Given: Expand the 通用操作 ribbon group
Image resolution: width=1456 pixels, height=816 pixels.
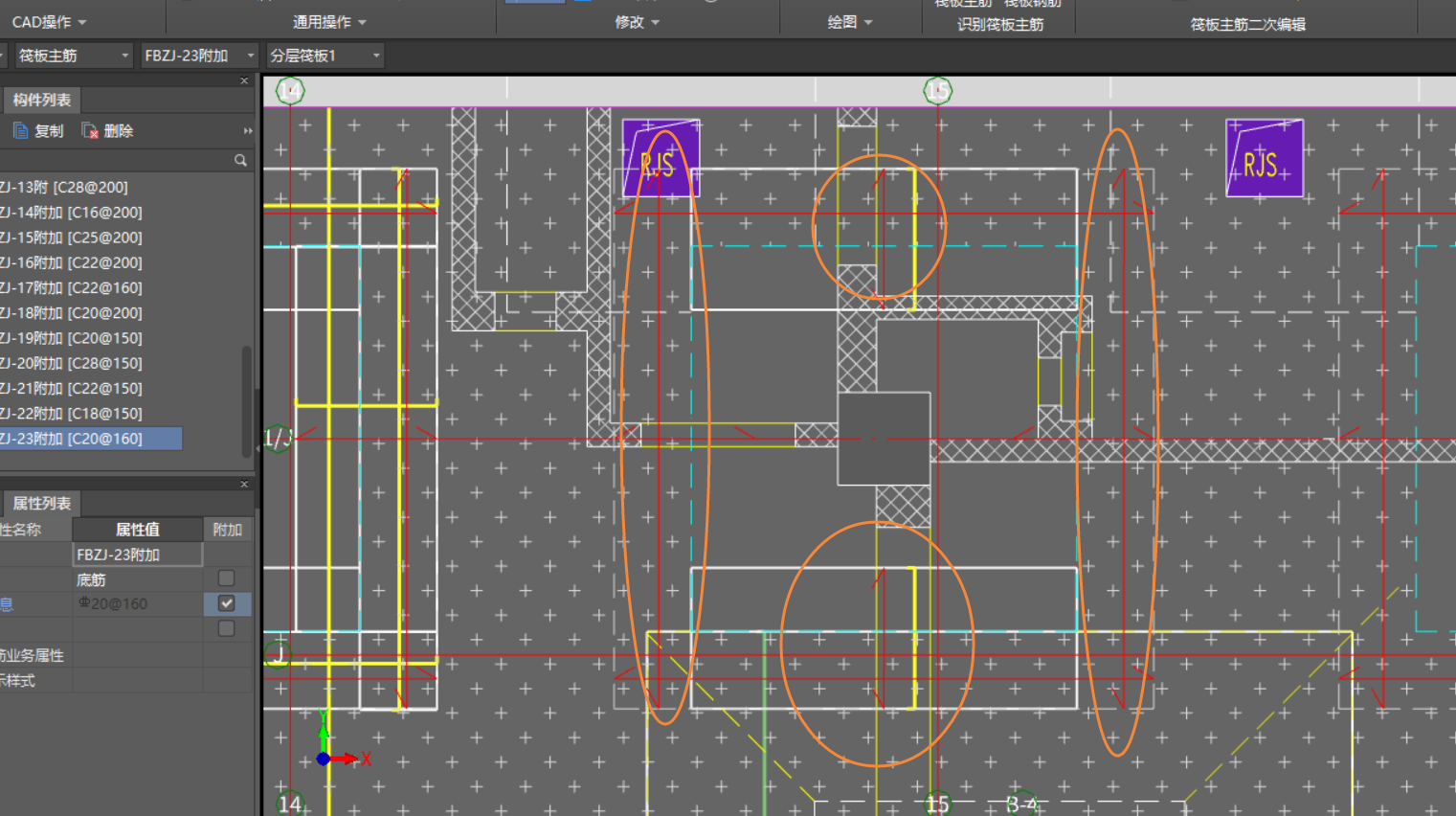Looking at the screenshot, I should 329,21.
